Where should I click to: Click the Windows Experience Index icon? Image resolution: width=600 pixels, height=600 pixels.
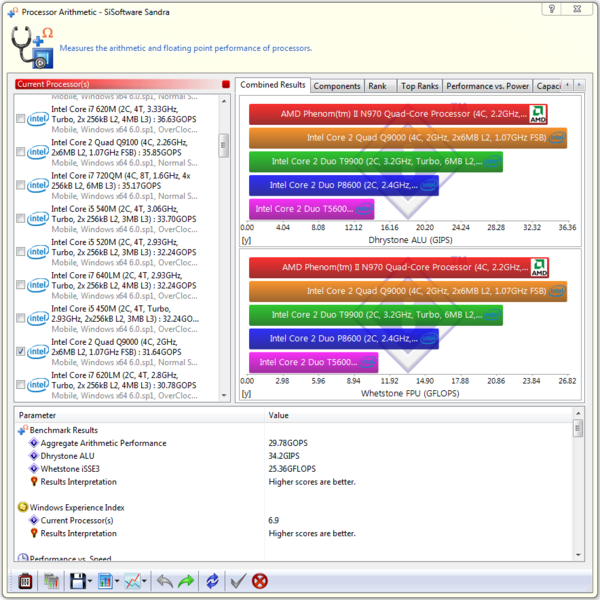coord(23,507)
